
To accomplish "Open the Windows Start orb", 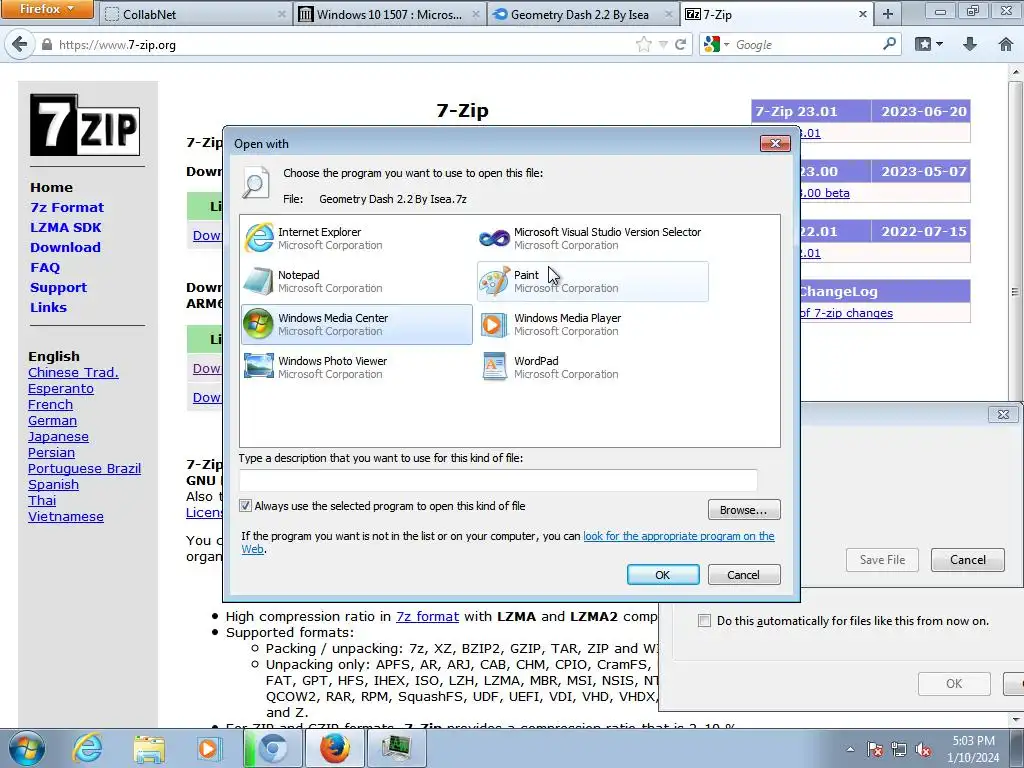I will coord(27,748).
